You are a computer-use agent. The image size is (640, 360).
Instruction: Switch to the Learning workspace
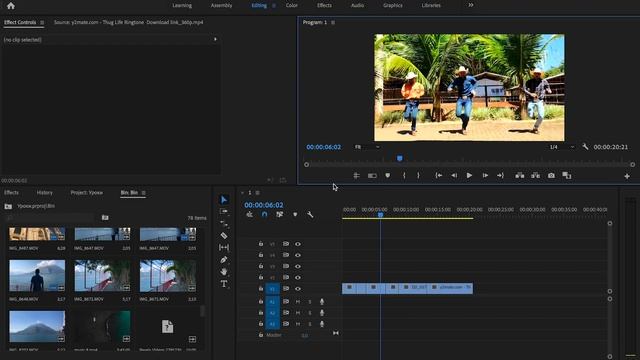182,6
